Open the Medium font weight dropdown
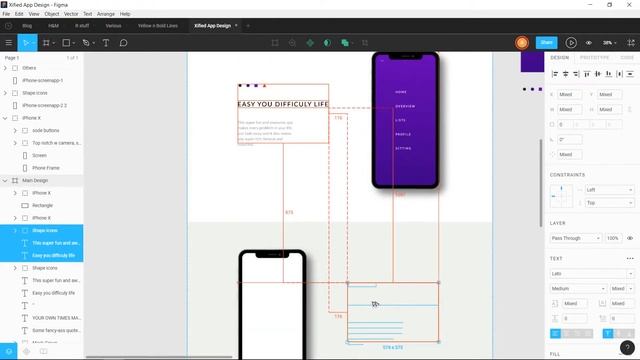The image size is (640, 360). (578, 289)
